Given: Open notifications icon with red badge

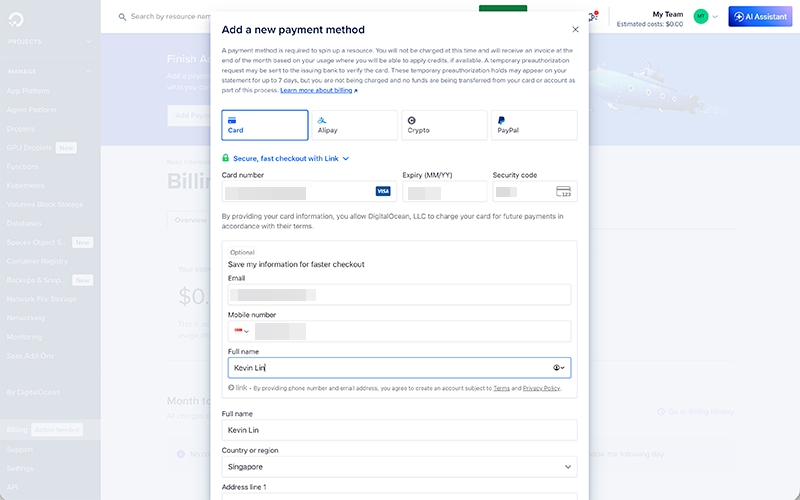Looking at the screenshot, I should [x=593, y=17].
